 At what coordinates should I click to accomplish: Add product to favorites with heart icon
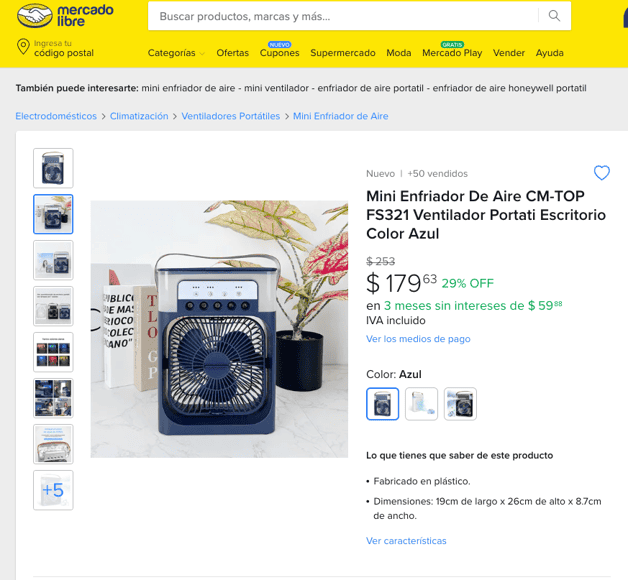point(602,173)
